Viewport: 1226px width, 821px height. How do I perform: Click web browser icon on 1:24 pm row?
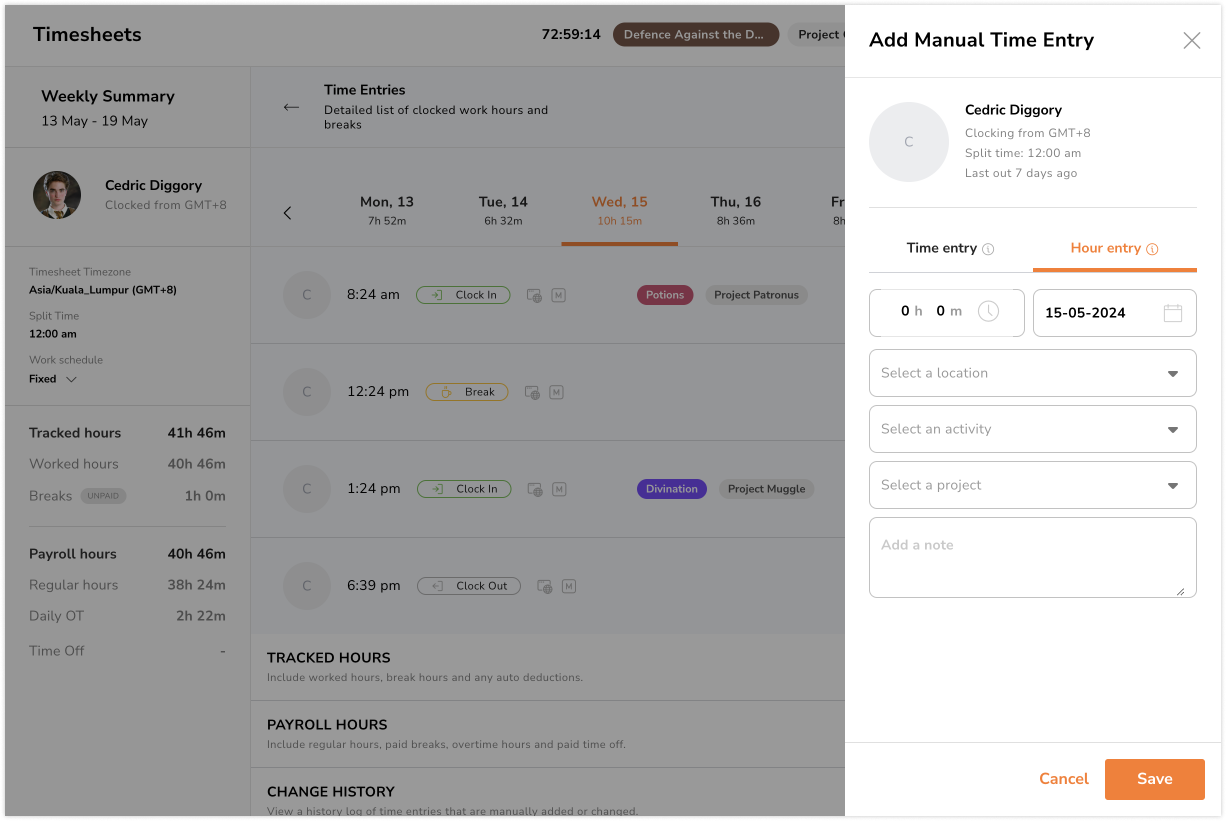[x=535, y=490]
